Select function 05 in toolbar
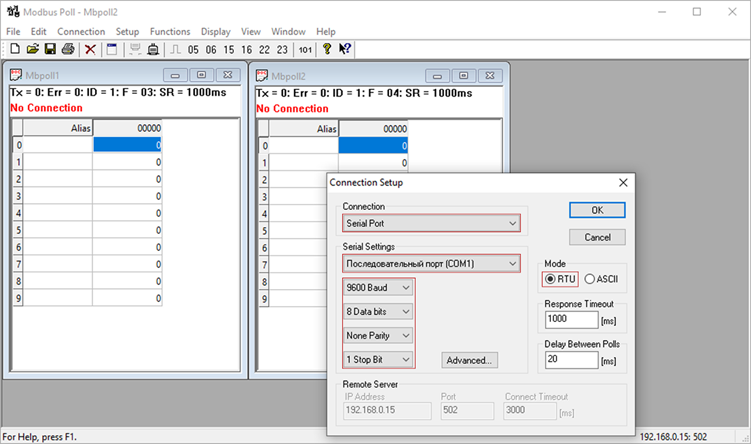This screenshot has width=751, height=444. [193, 50]
